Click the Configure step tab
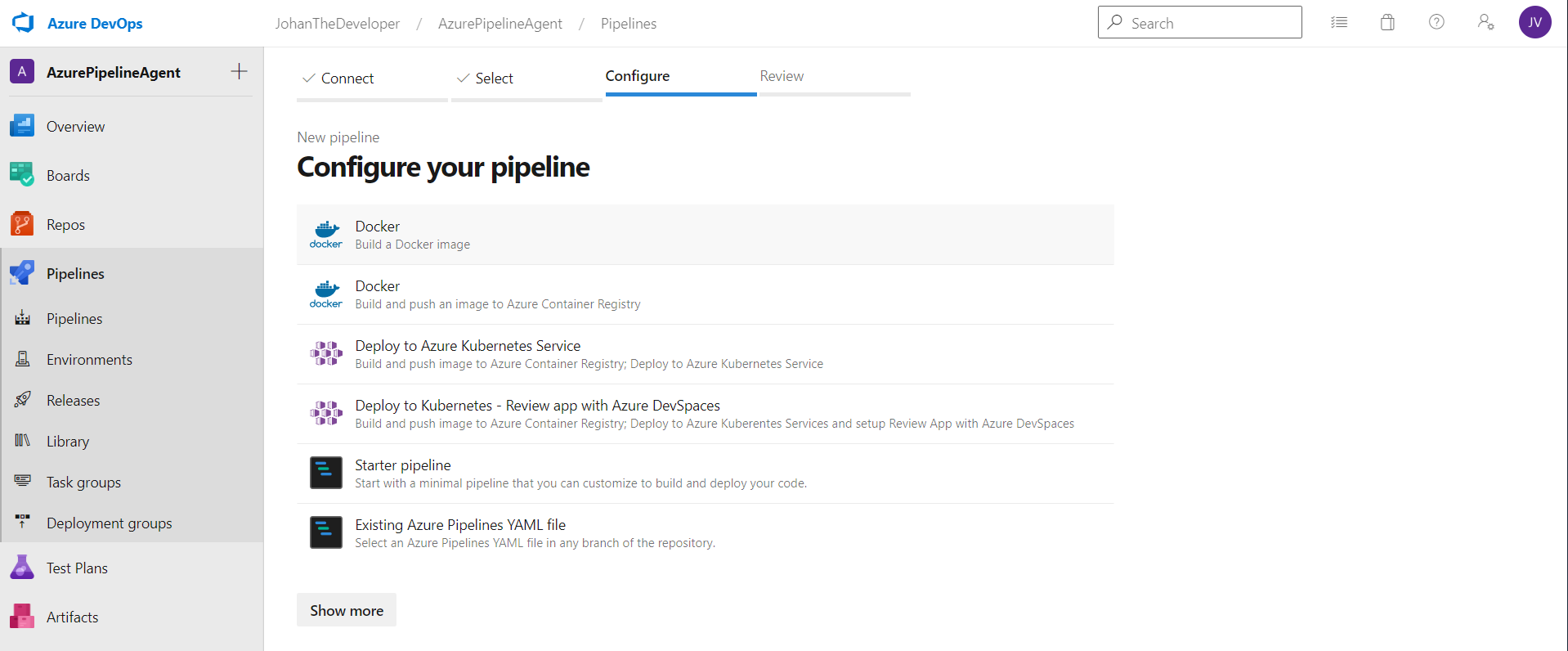Viewport: 1568px width, 651px height. [x=681, y=78]
